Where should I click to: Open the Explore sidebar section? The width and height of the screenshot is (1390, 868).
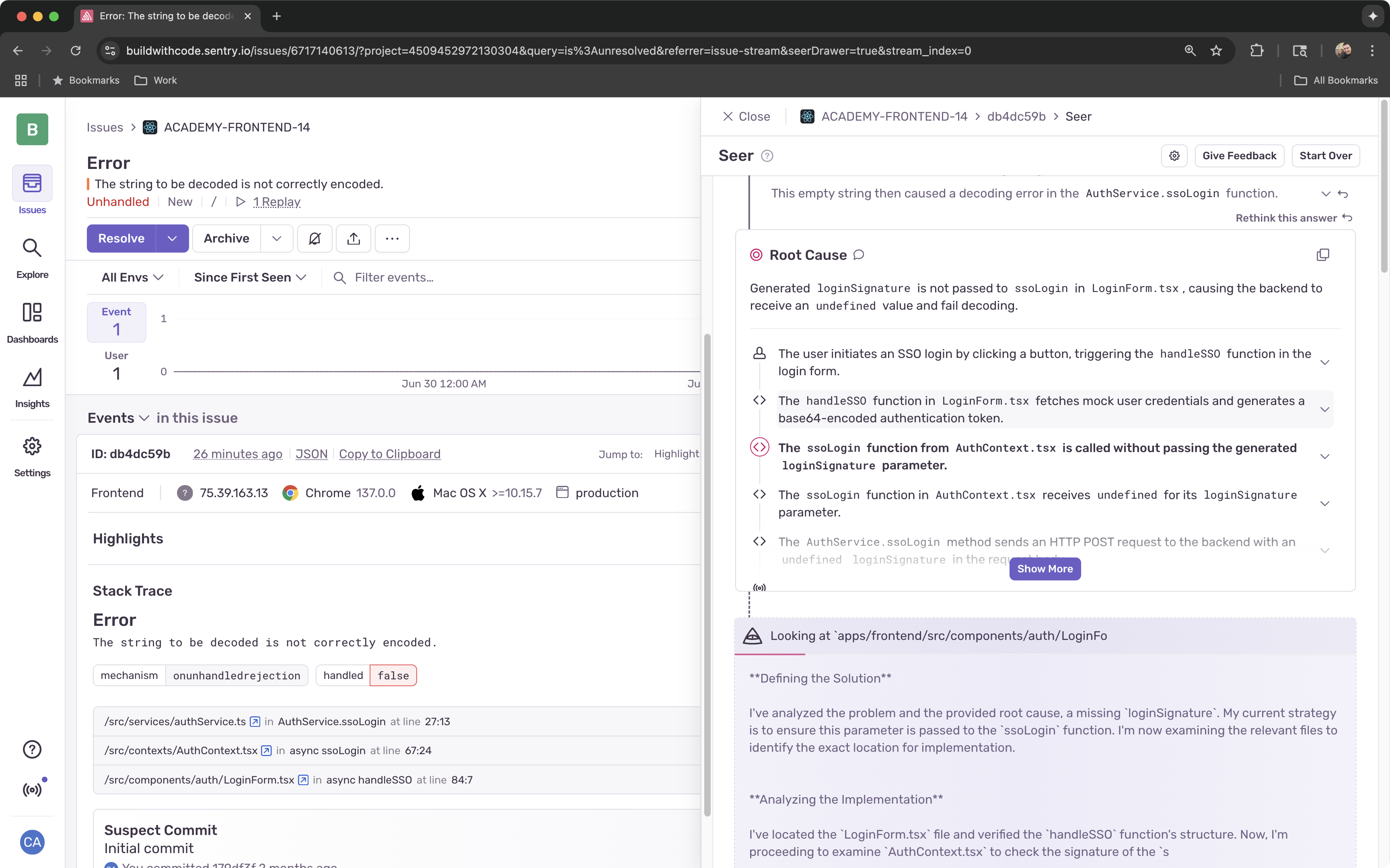pos(32,258)
